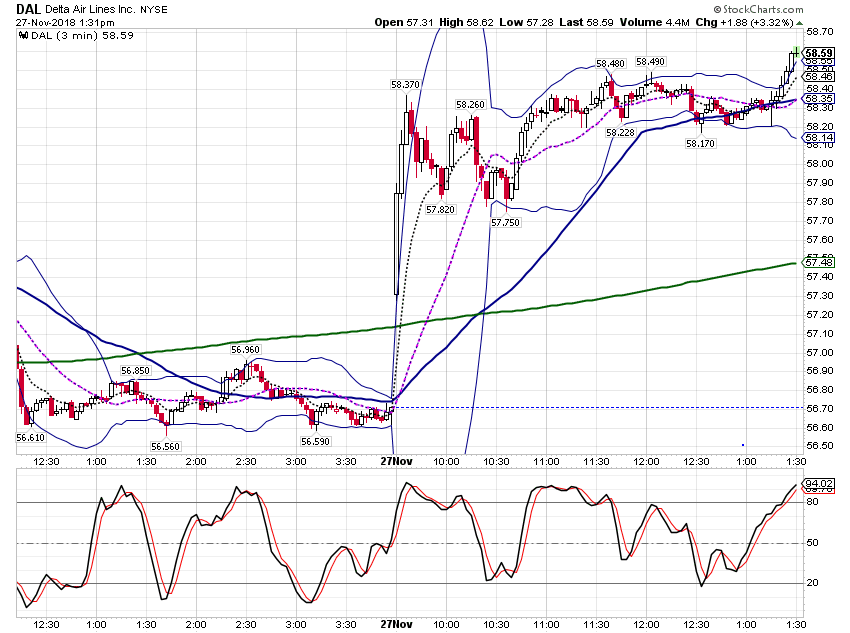The image size is (850, 633).
Task: Click the 94.02 stochastic value tag
Action: coord(819,483)
